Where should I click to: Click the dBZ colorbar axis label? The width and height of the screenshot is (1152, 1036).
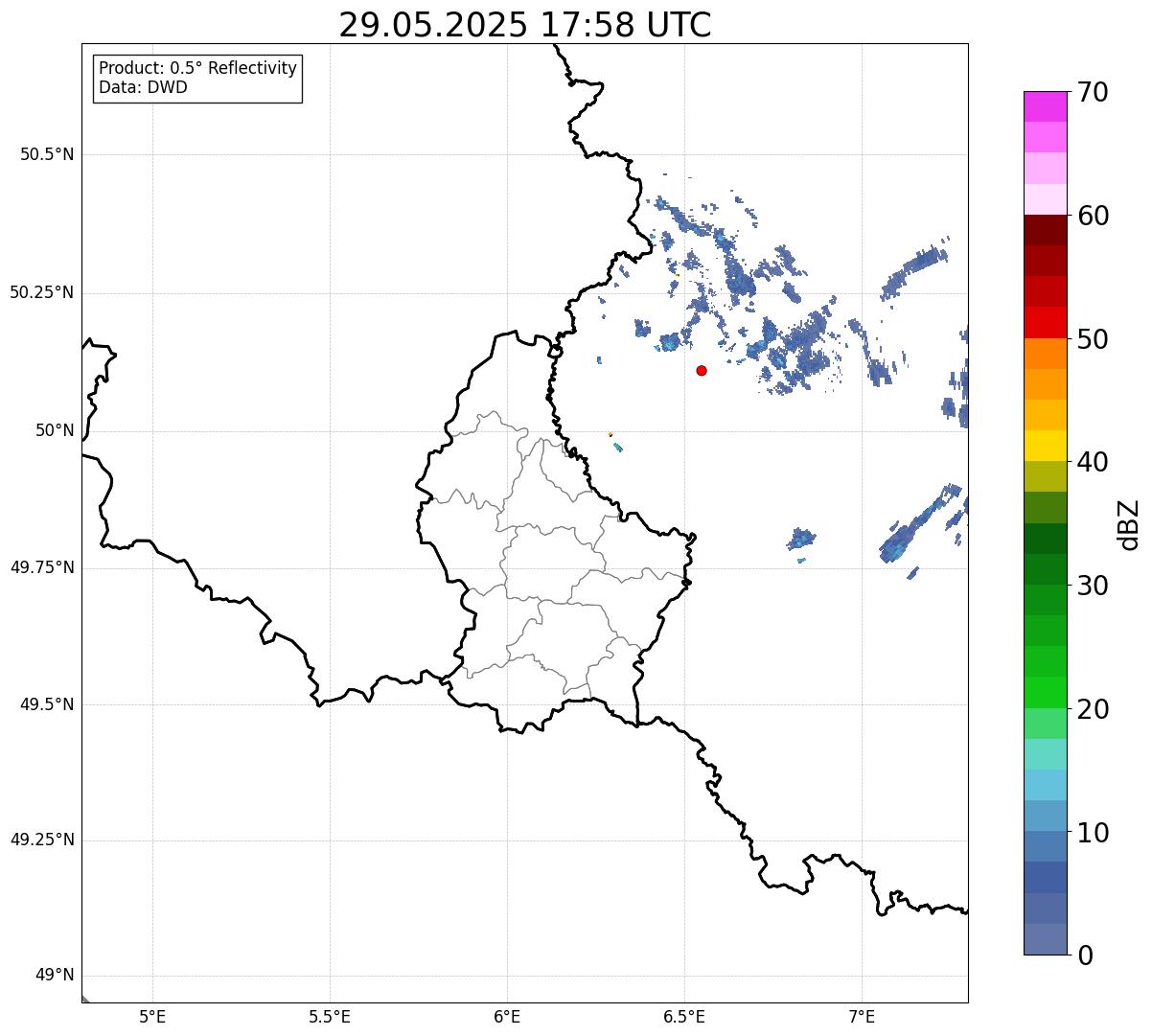click(1129, 523)
